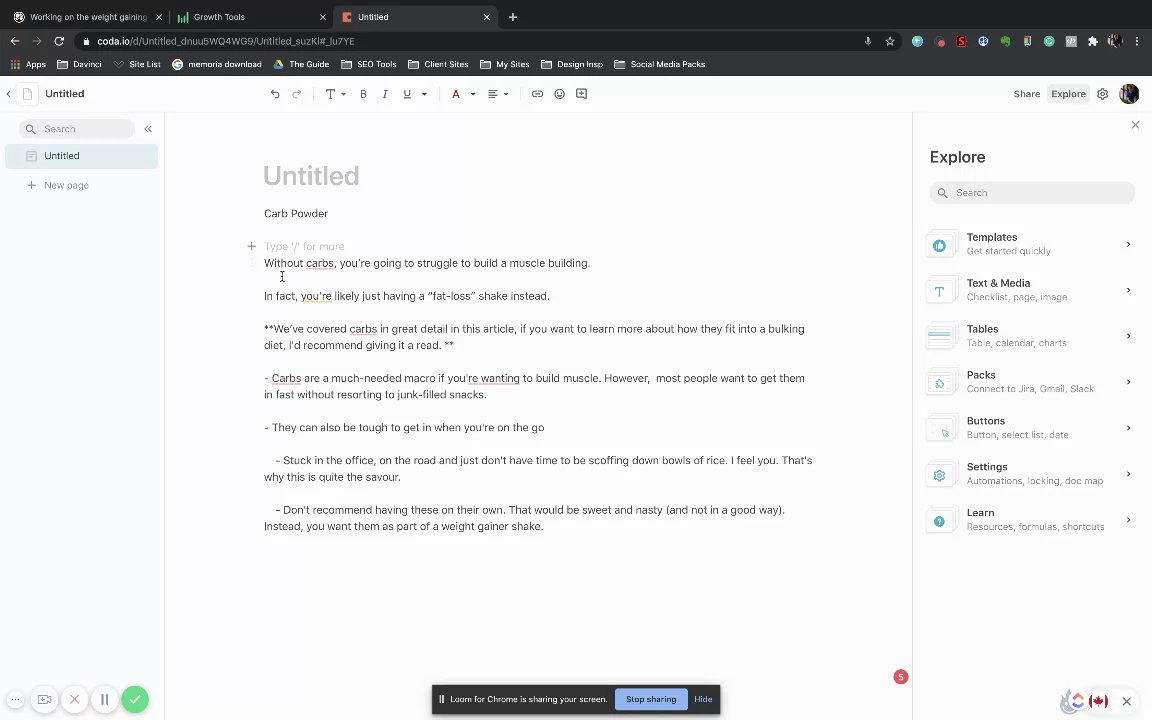Viewport: 1152px width, 720px height.
Task: Select the Untitled Coda browser tab
Action: pyautogui.click(x=415, y=17)
